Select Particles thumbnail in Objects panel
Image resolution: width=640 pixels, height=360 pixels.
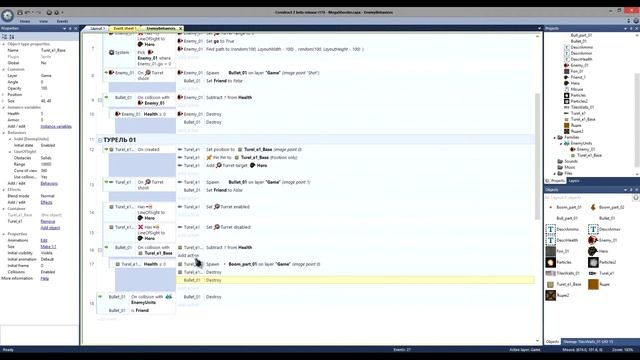point(551,262)
